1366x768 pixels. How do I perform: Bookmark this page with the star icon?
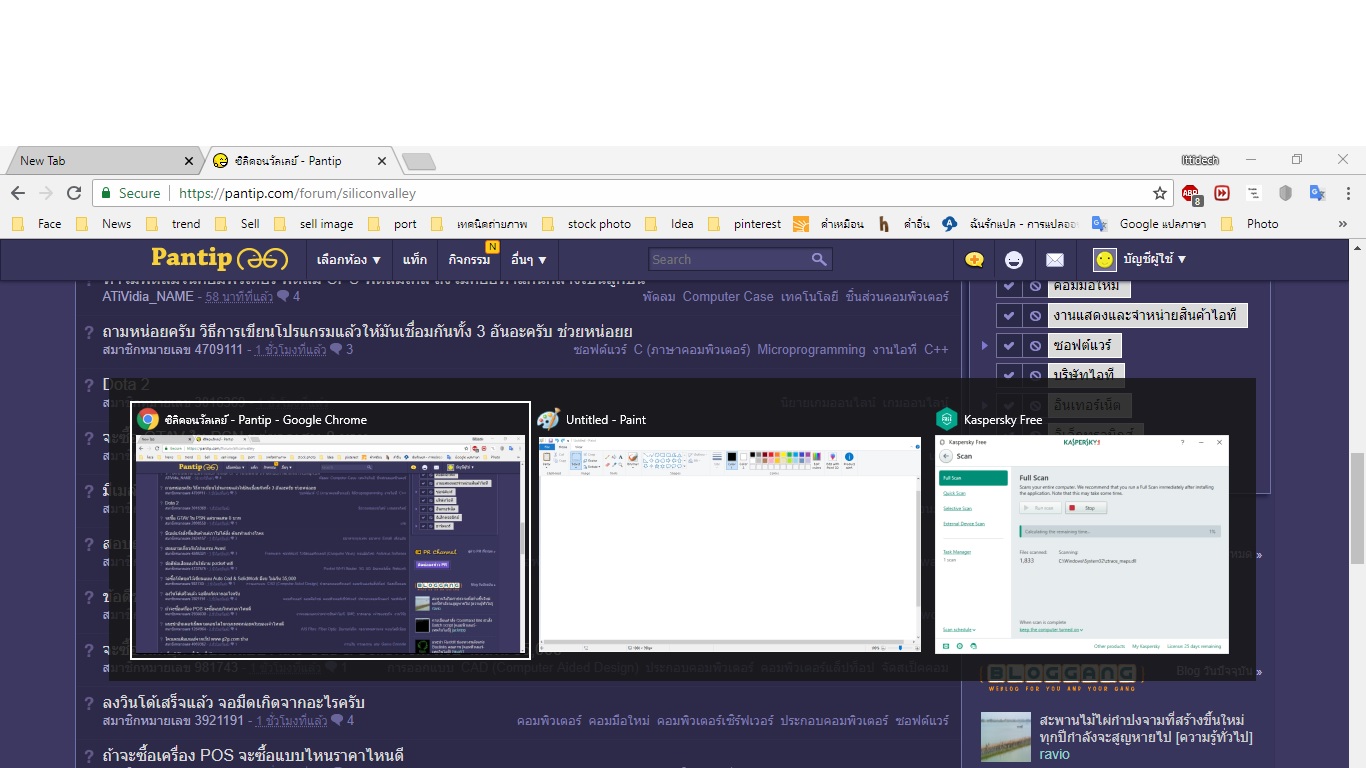1160,193
